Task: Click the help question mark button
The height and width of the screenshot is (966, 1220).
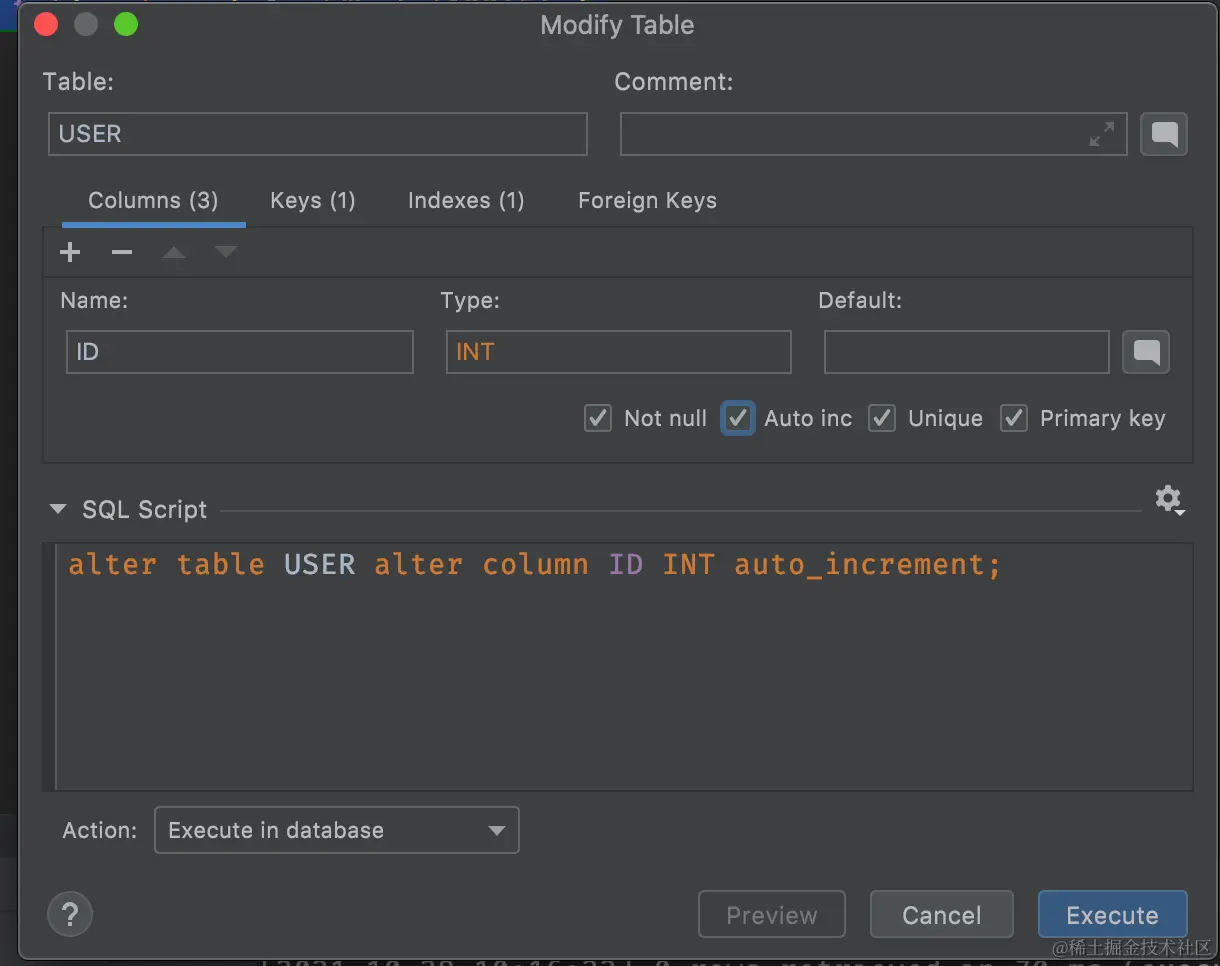Action: coord(70,914)
